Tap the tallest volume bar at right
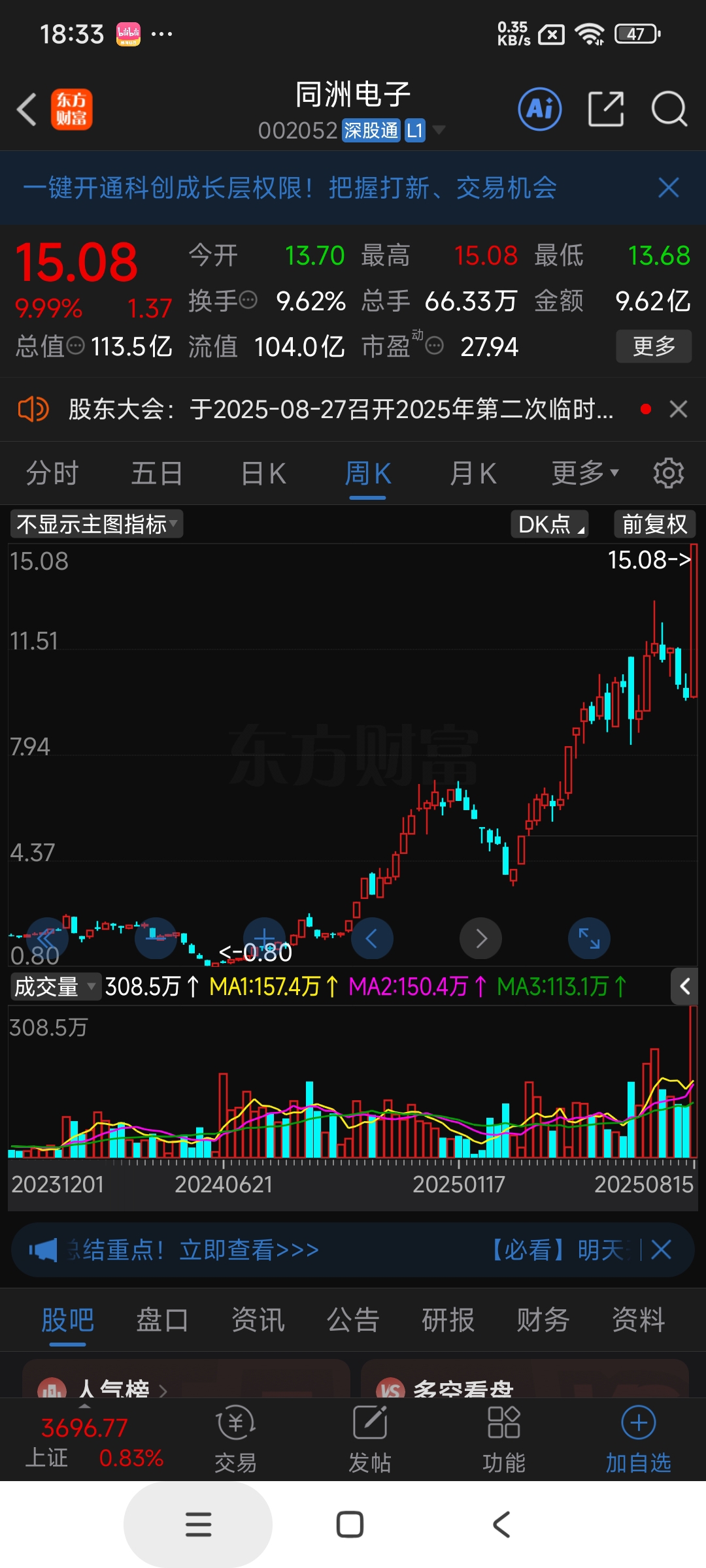 [x=693, y=1082]
